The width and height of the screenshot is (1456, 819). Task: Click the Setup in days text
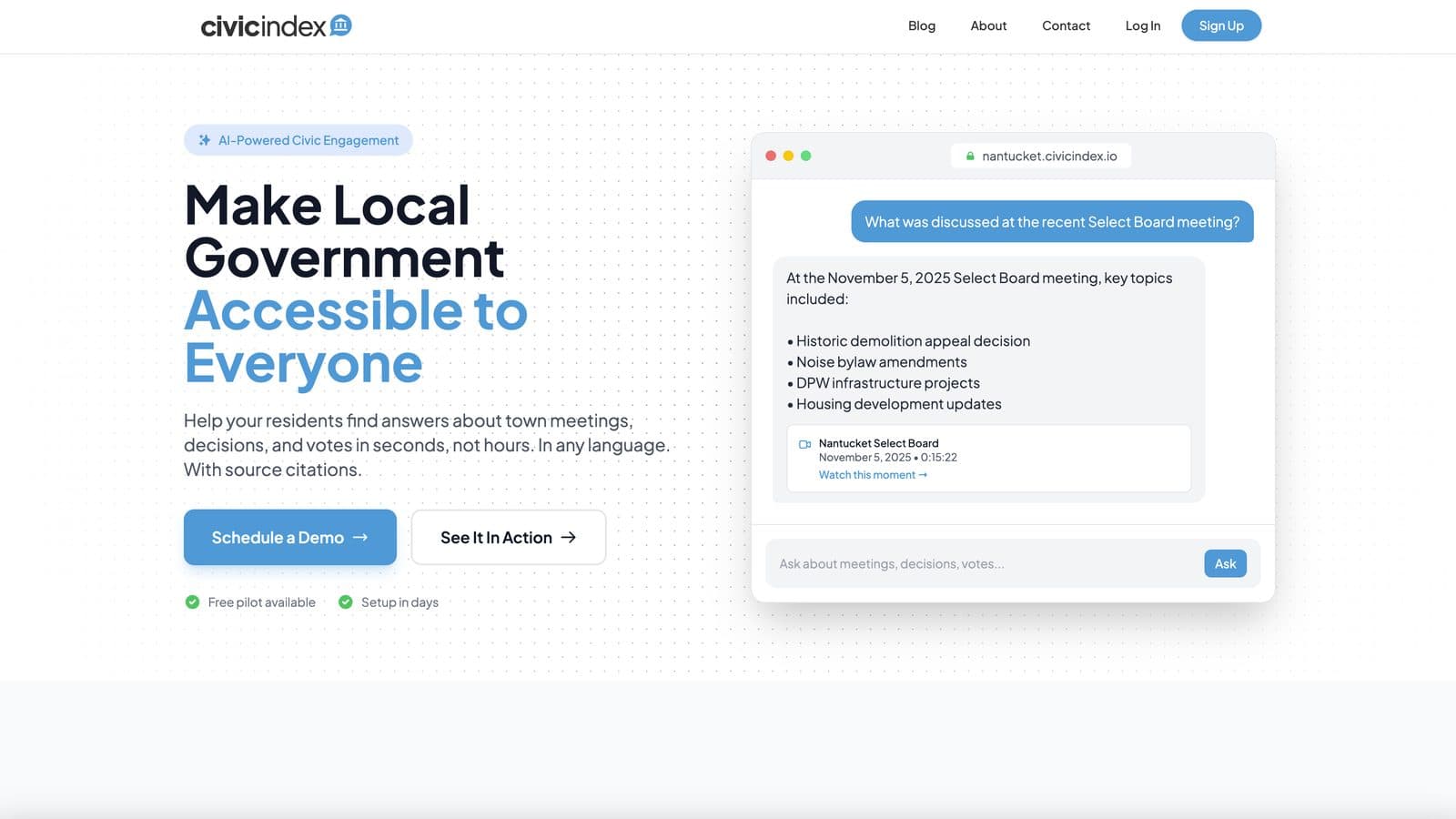(399, 602)
